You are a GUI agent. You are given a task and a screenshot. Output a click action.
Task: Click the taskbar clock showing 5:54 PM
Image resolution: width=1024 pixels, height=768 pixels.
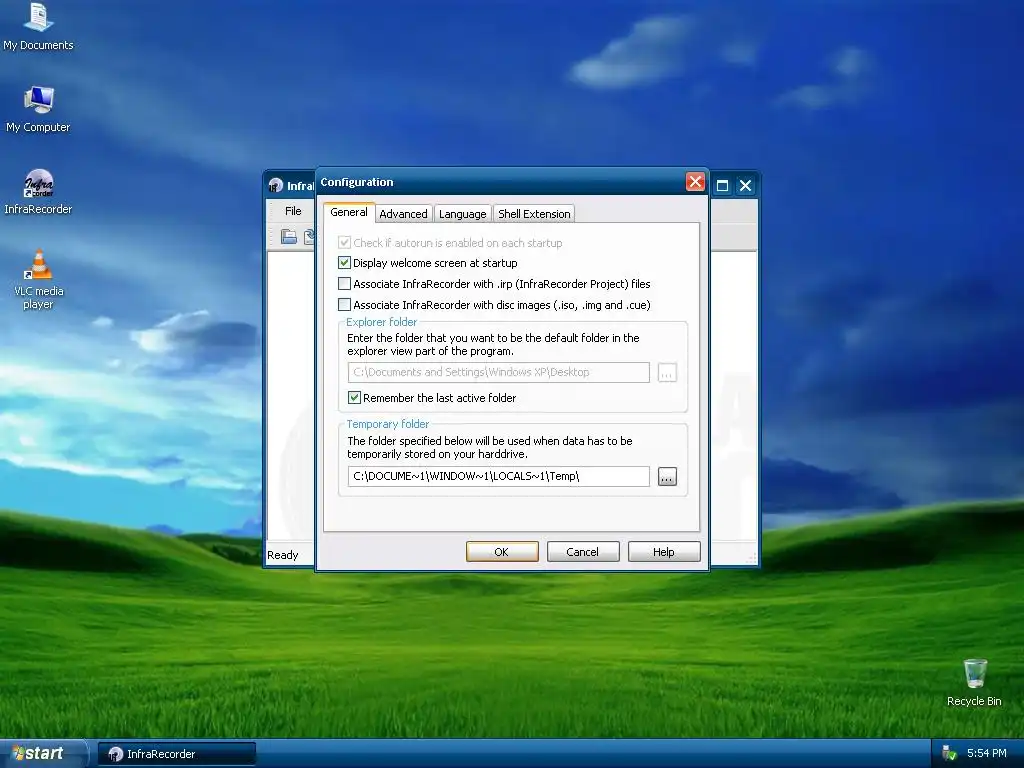[986, 753]
